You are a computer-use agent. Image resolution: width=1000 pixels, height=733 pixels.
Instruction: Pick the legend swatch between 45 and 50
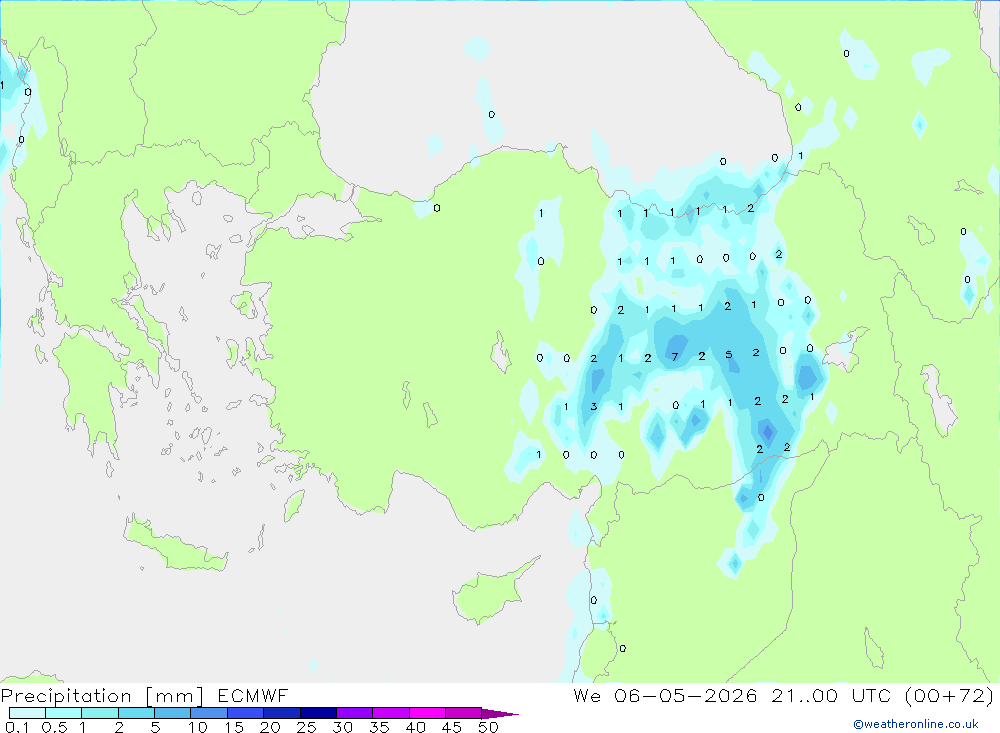pyautogui.click(x=464, y=713)
